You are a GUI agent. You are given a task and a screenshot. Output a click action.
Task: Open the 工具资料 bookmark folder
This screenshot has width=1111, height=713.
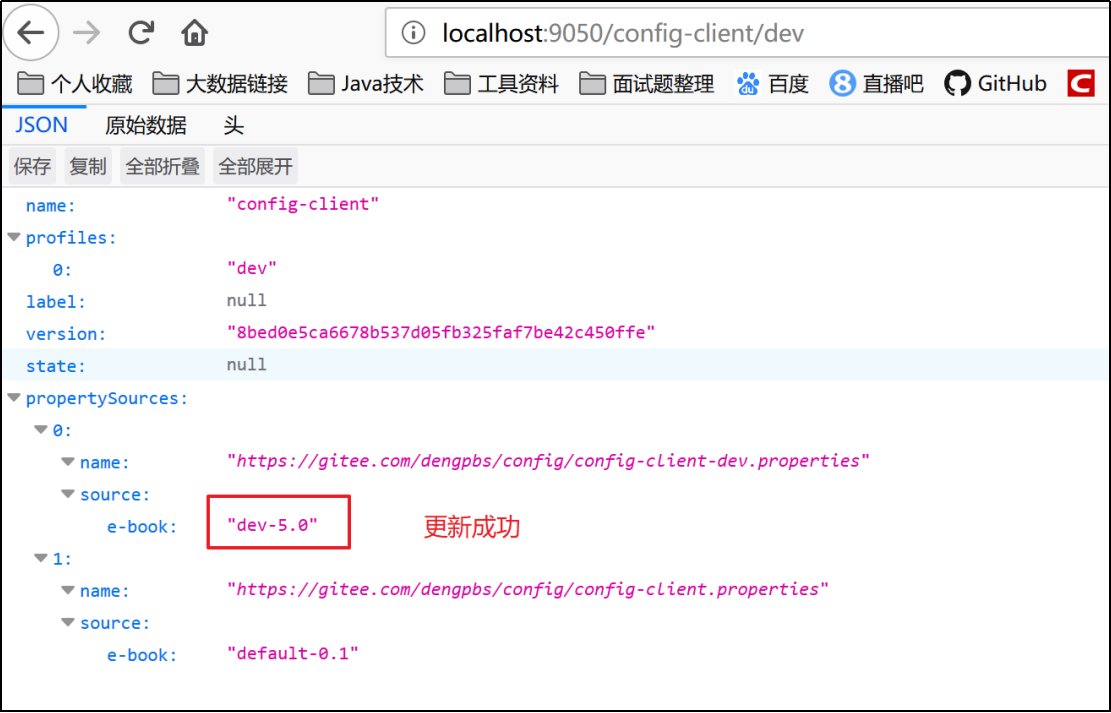click(502, 84)
